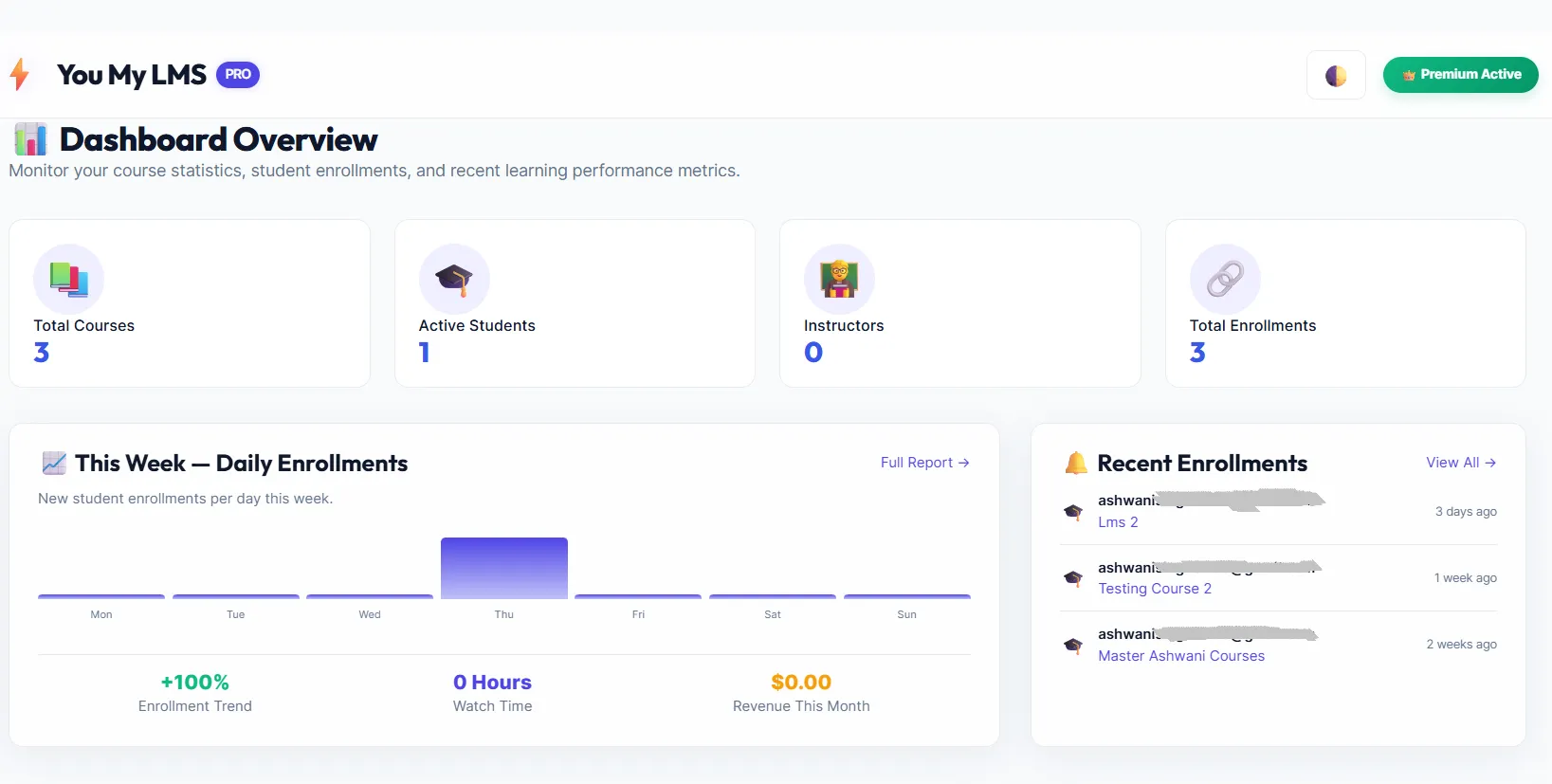This screenshot has width=1552, height=784.
Task: Click the Instructors teacher icon
Action: tap(839, 279)
